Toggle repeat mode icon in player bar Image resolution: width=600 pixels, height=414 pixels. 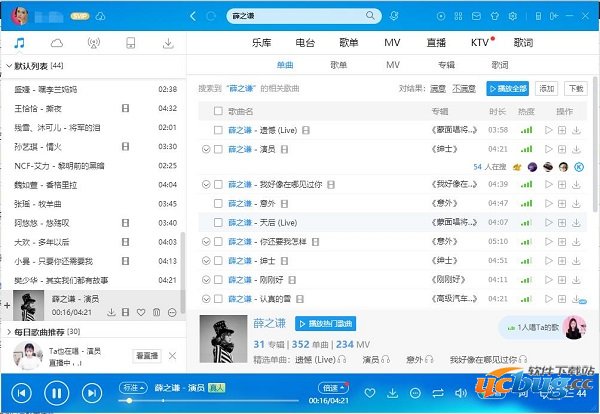point(438,393)
